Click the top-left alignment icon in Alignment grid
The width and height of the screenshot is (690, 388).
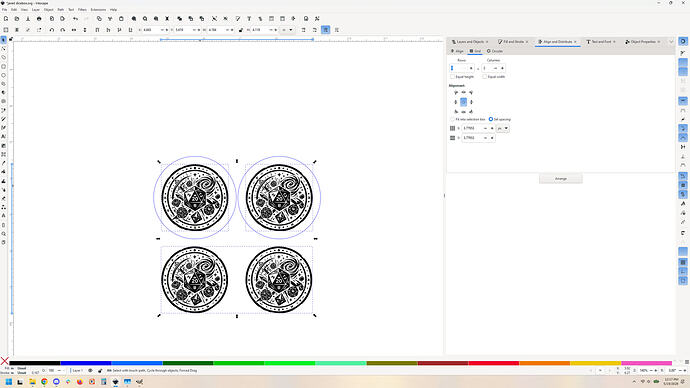click(x=456, y=92)
